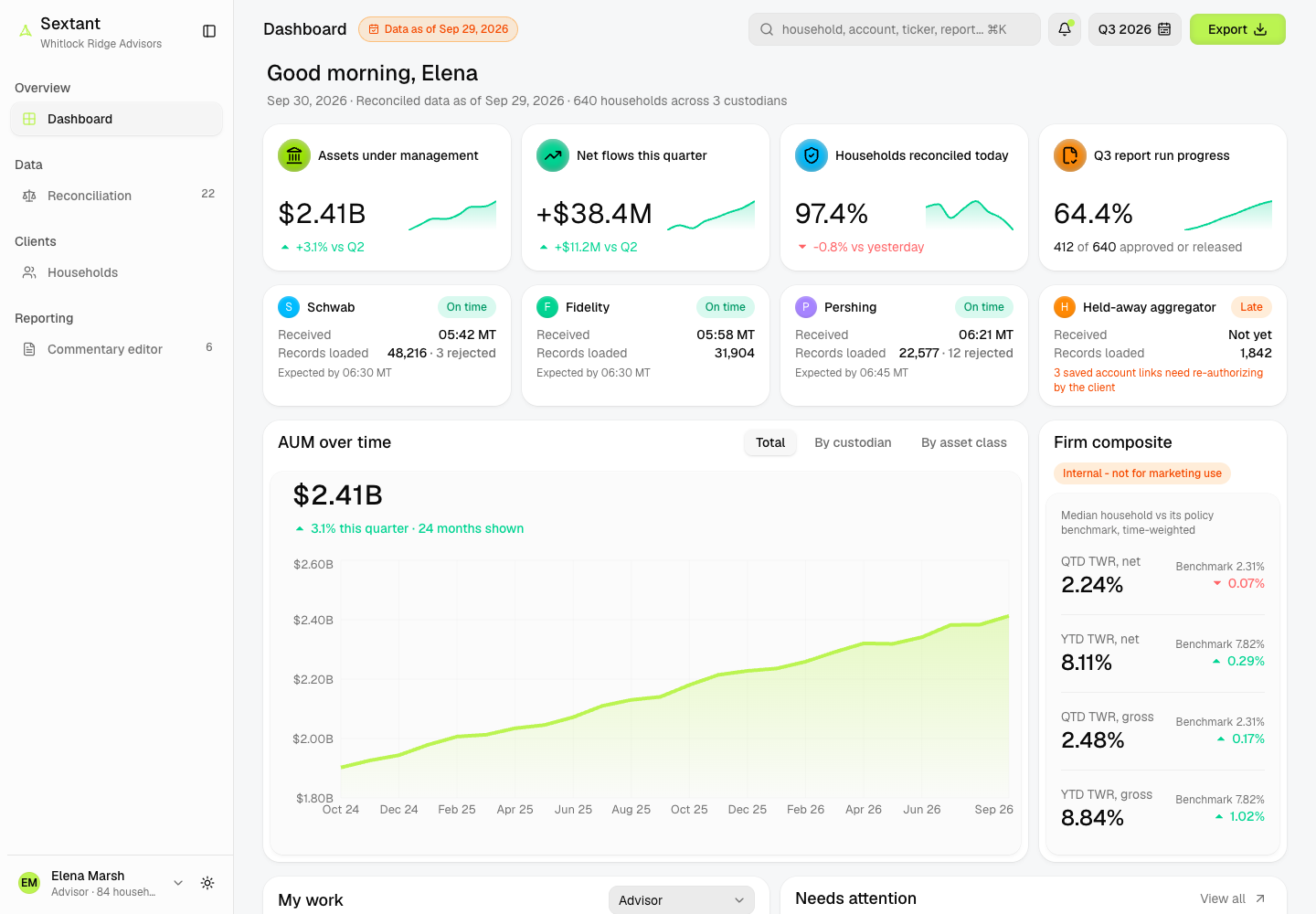Click the Schwab custodian avatar
1316x914 pixels.
(x=289, y=307)
